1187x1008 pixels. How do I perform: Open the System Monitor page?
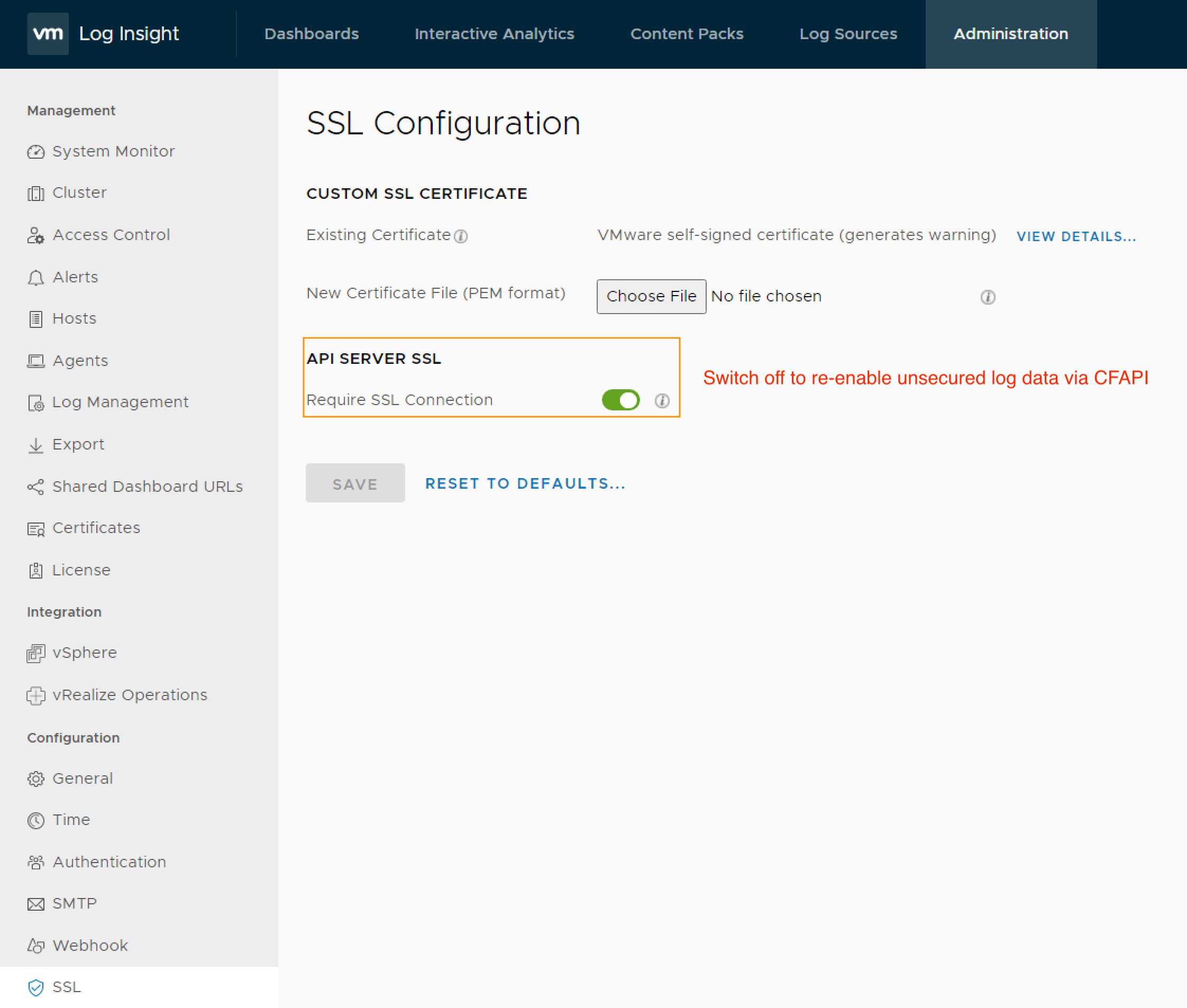click(x=113, y=151)
